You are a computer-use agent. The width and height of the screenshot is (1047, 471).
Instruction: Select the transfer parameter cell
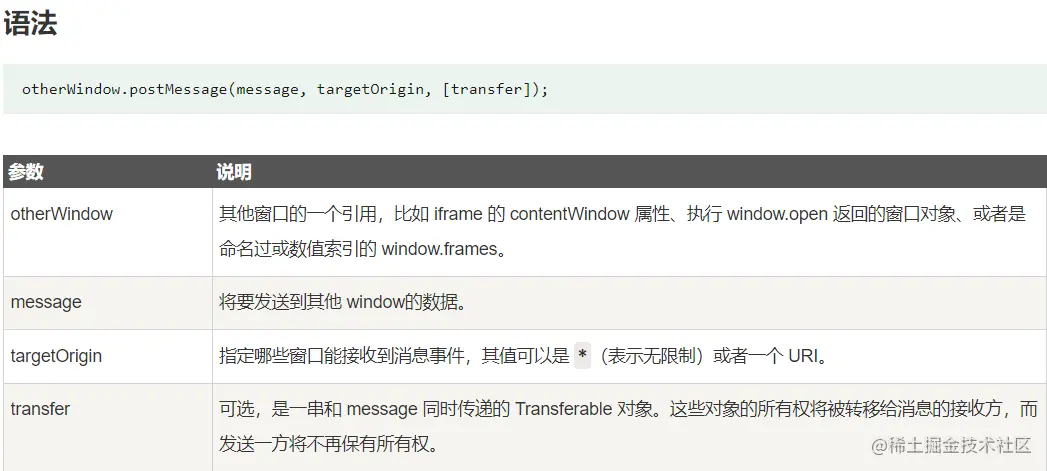point(108,428)
